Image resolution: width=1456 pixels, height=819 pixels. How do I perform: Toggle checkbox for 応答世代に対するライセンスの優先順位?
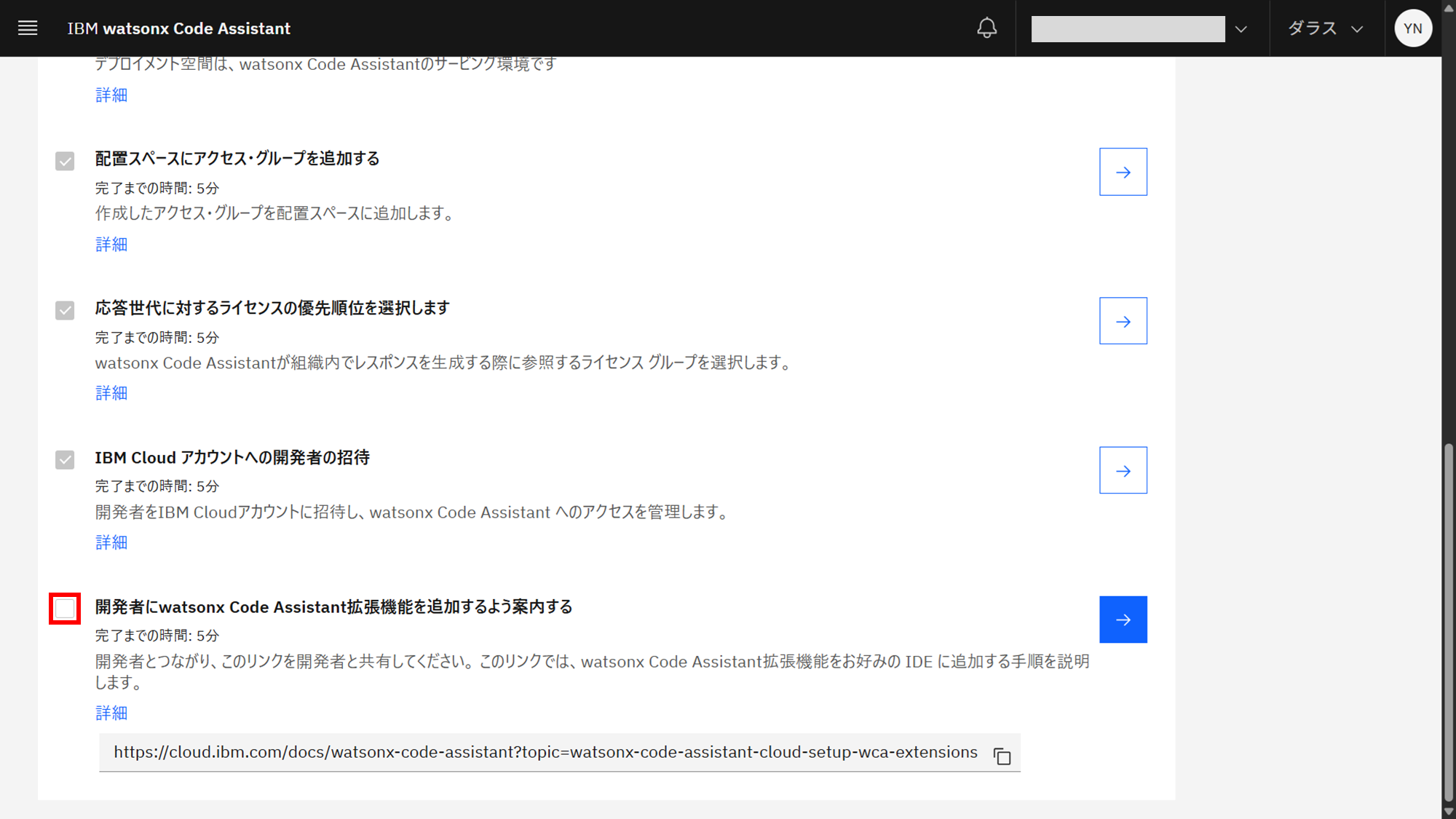click(x=65, y=310)
